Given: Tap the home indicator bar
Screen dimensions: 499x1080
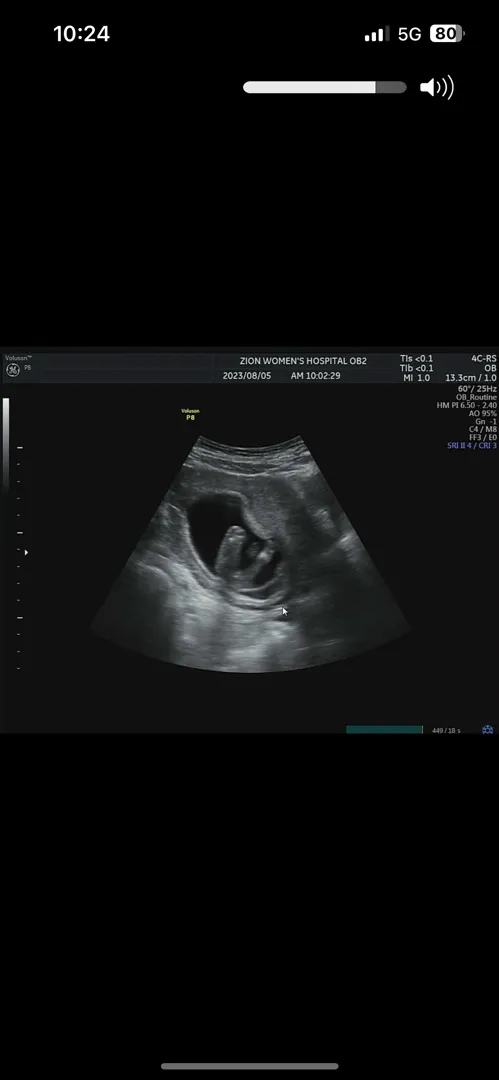Looking at the screenshot, I should (250, 1066).
